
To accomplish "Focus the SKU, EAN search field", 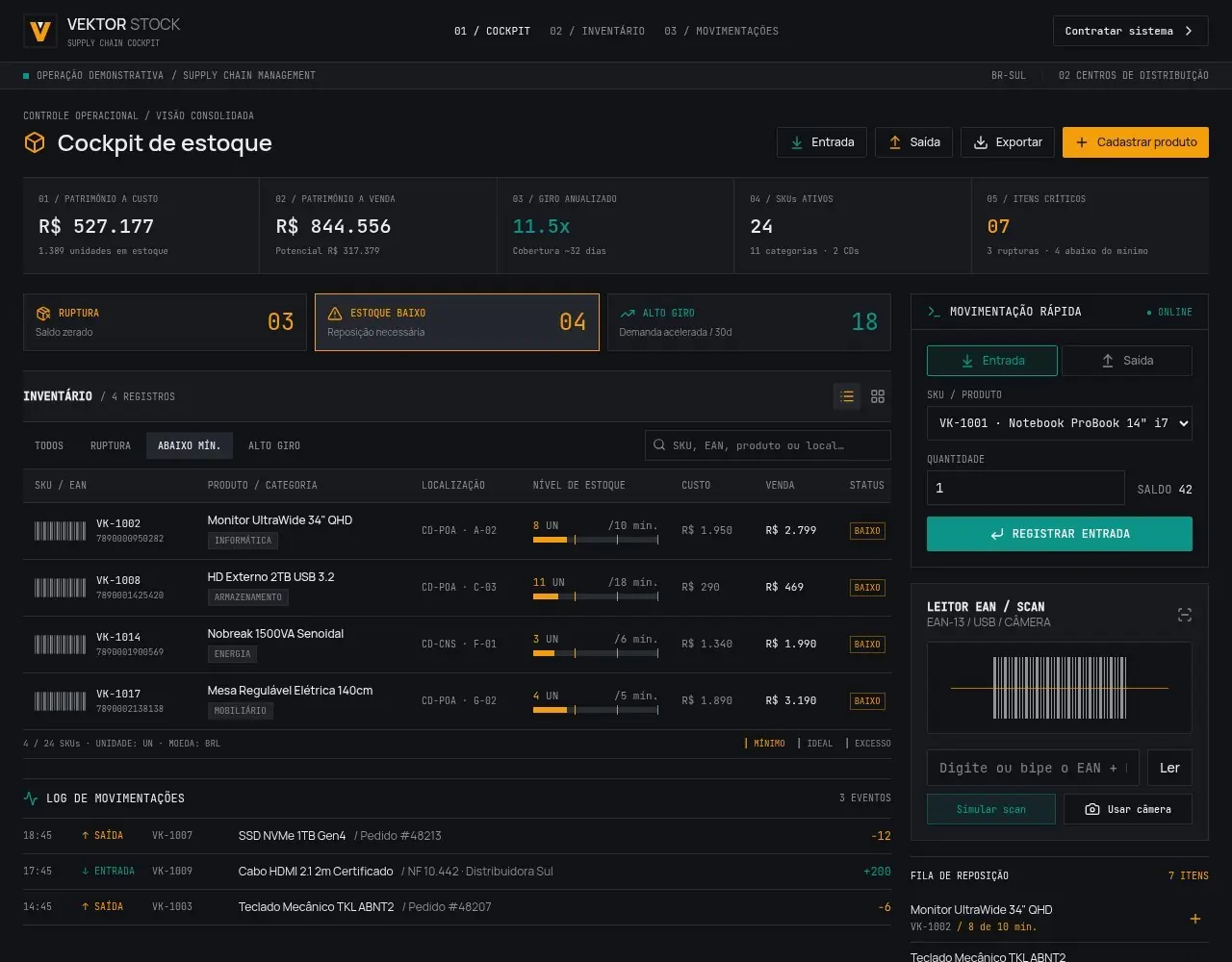I will tap(768, 445).
